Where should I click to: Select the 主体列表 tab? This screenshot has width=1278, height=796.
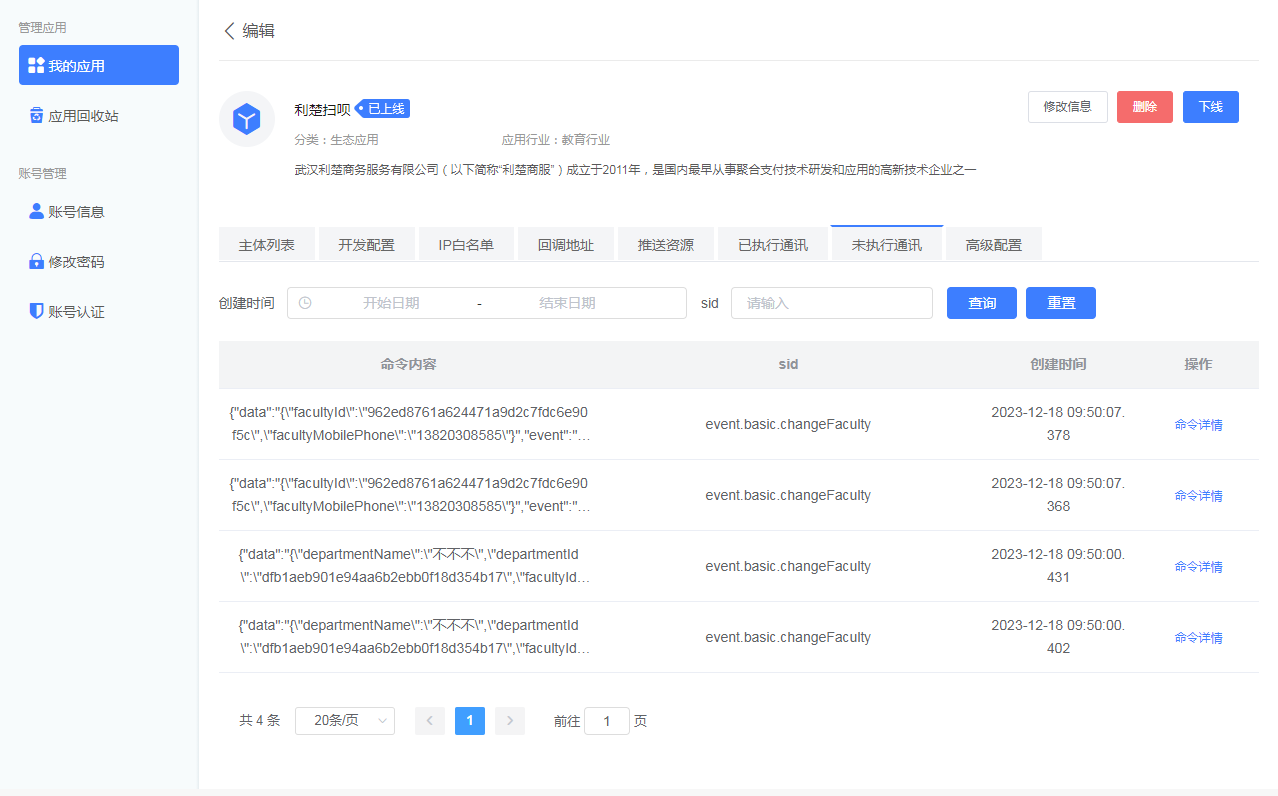click(x=266, y=243)
